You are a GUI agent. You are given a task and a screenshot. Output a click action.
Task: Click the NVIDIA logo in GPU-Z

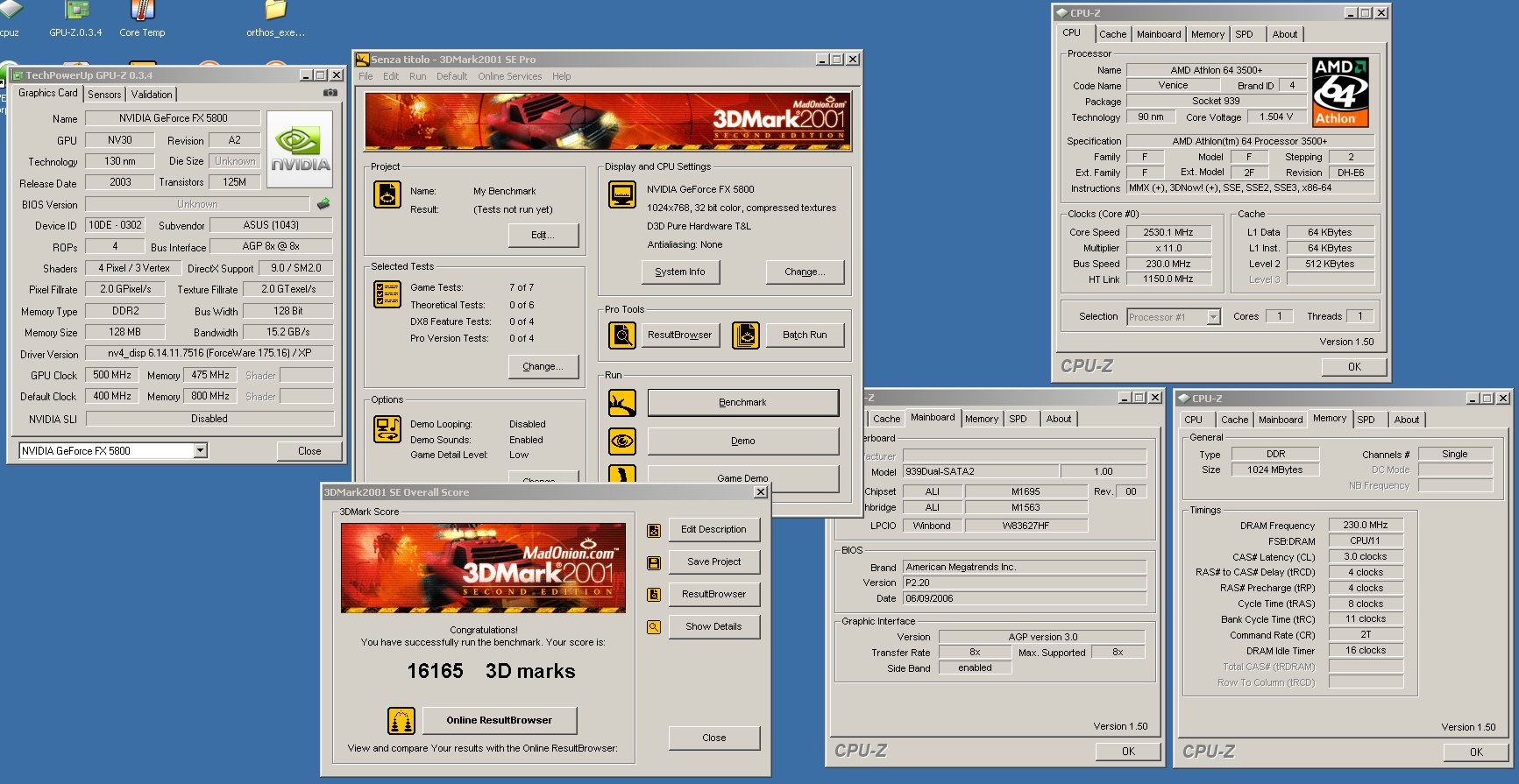300,149
